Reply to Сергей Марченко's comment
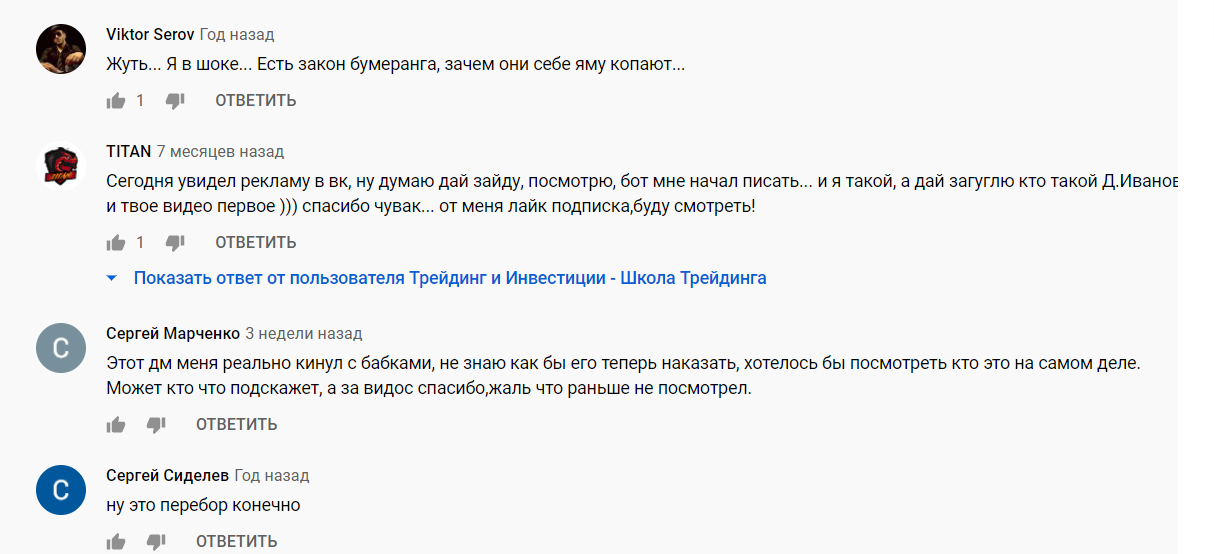 [236, 424]
